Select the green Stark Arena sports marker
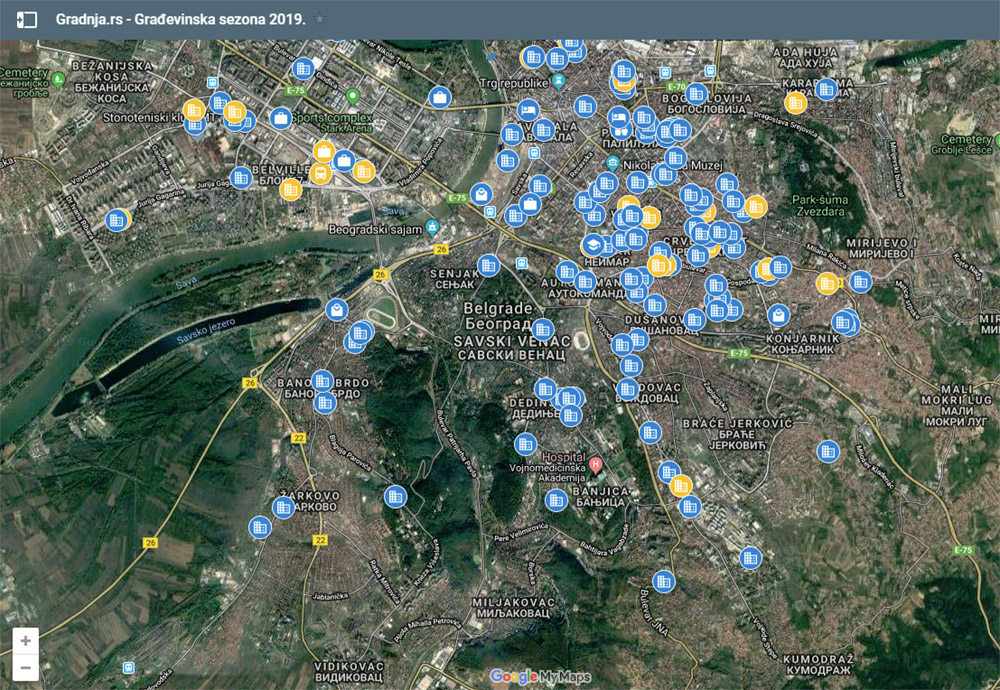Image resolution: width=1000 pixels, height=690 pixels. pos(352,97)
